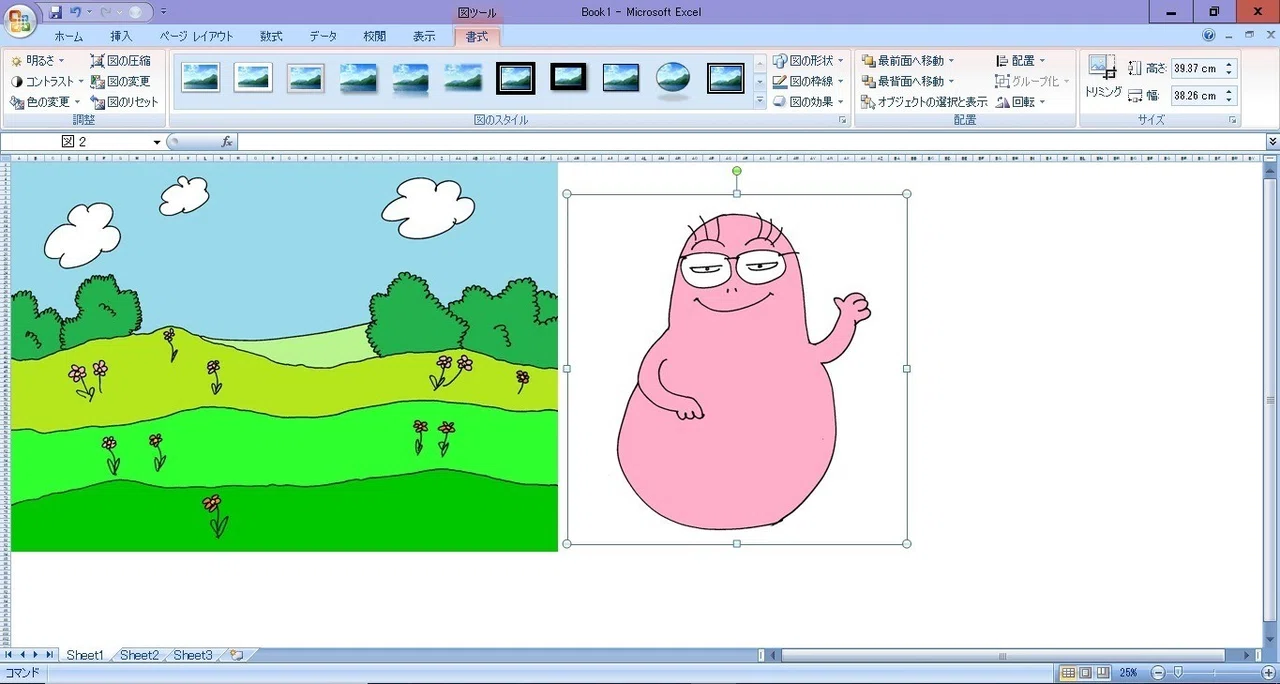Viewport: 1280px width, 684px height.
Task: Click 色の変更 recolor button
Action: [45, 102]
